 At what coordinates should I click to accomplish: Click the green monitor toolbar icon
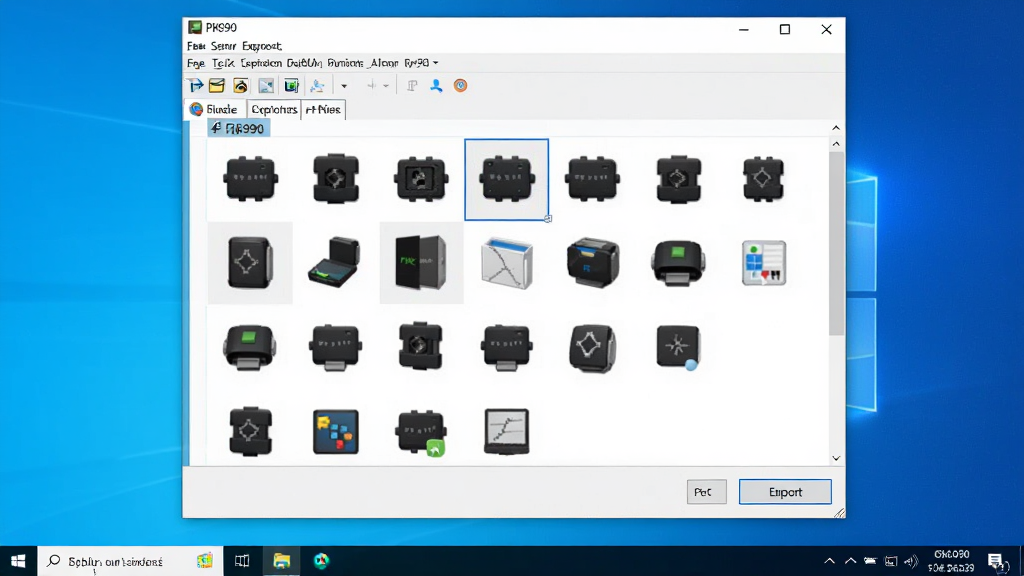(x=291, y=86)
